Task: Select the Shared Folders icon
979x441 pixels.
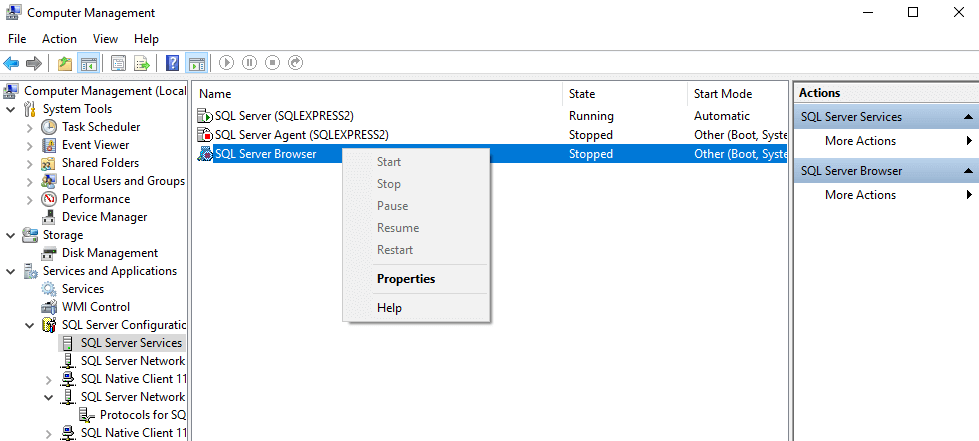Action: click(49, 163)
